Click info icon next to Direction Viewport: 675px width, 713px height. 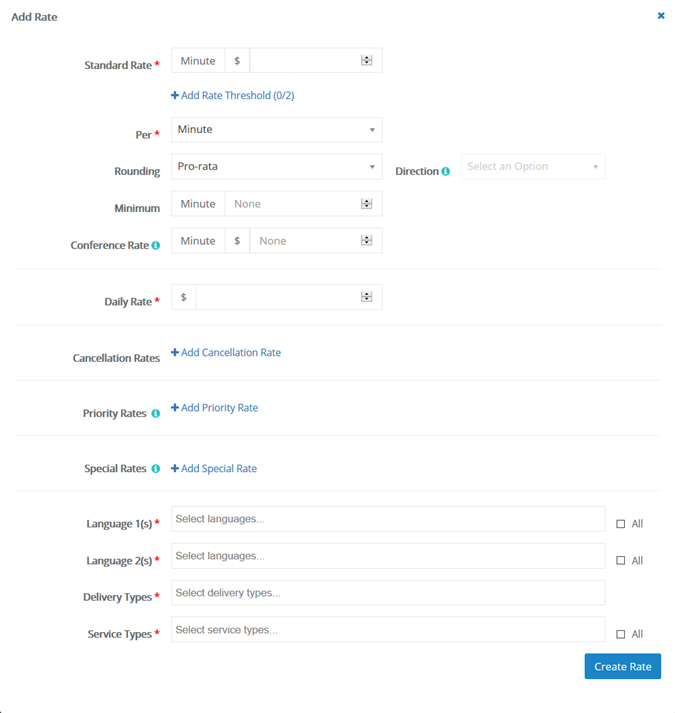(x=446, y=172)
